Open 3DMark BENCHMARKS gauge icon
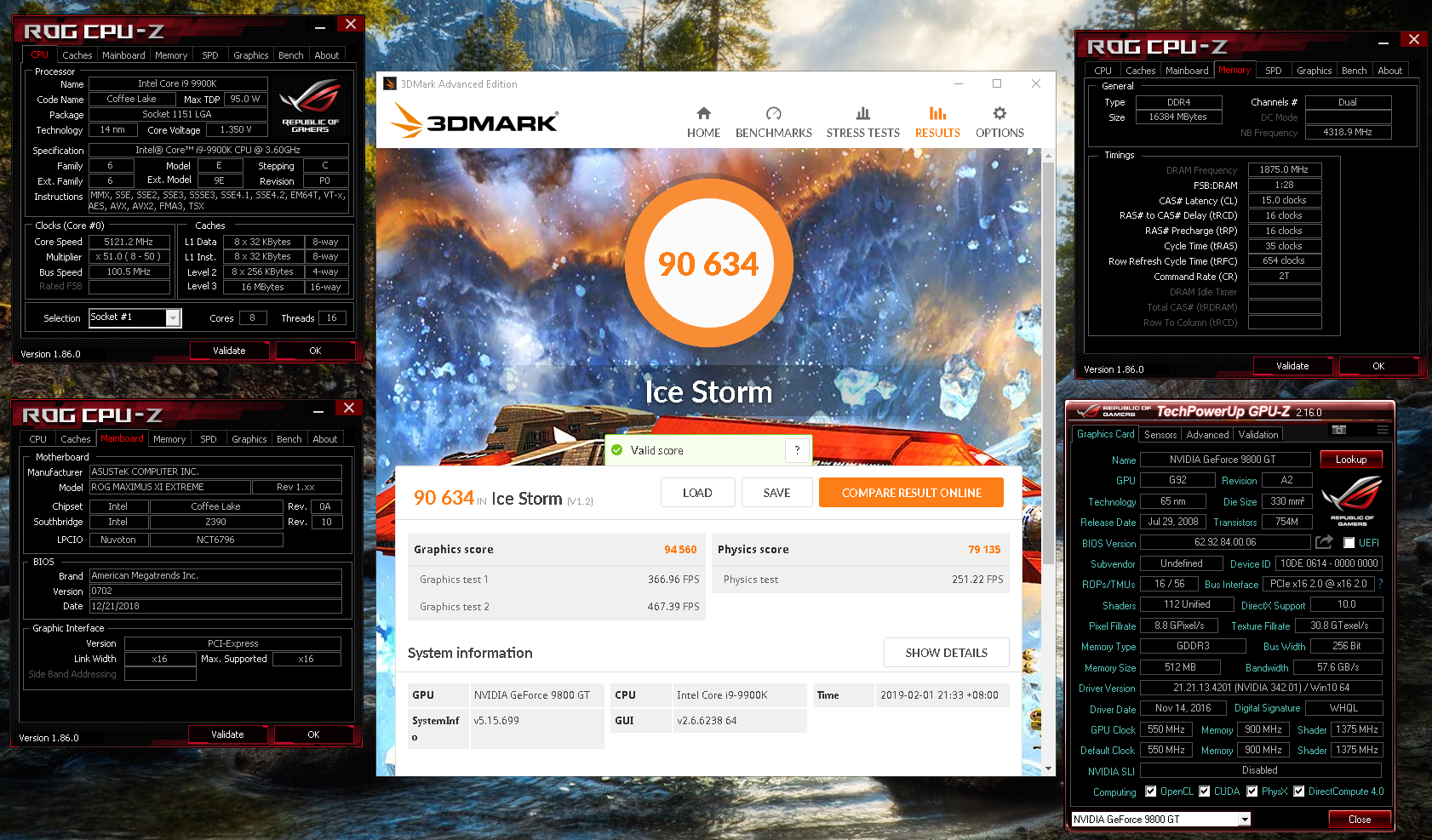 tap(773, 113)
